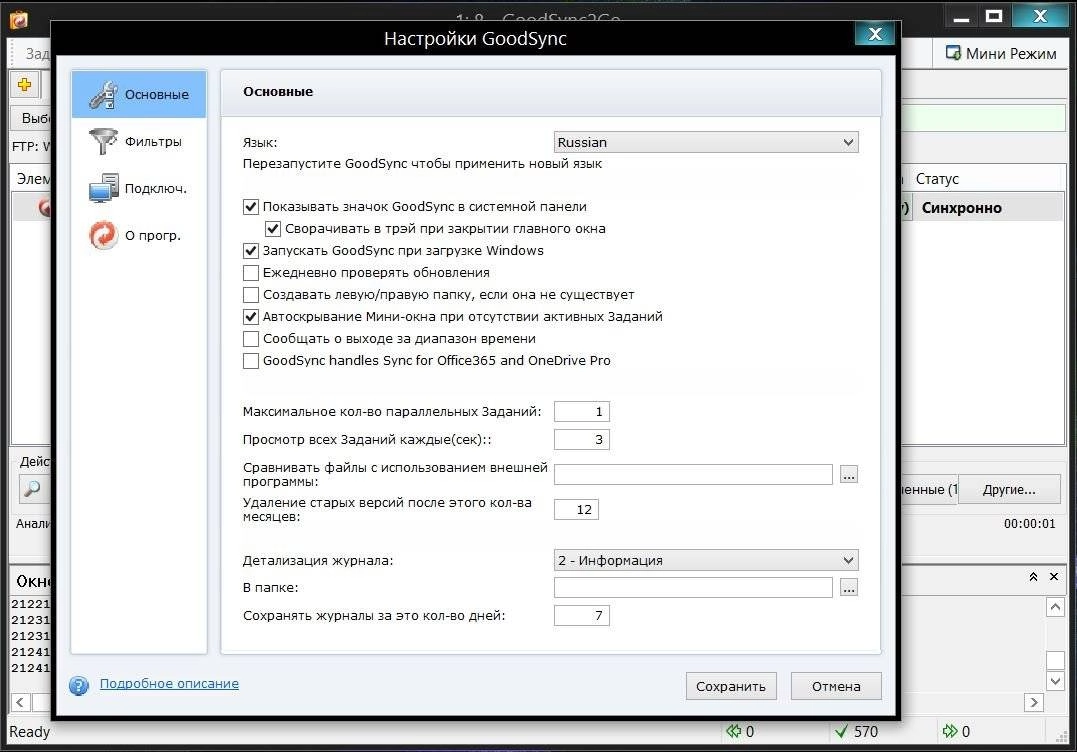Click the Отмена button
The width and height of the screenshot is (1077, 752).
[x=836, y=686]
